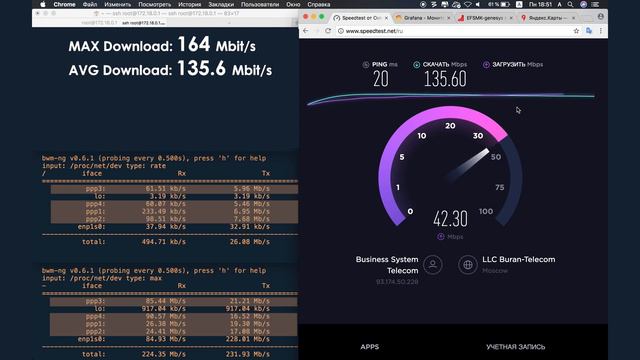Open the Notification Center list icon

tap(596, 4)
